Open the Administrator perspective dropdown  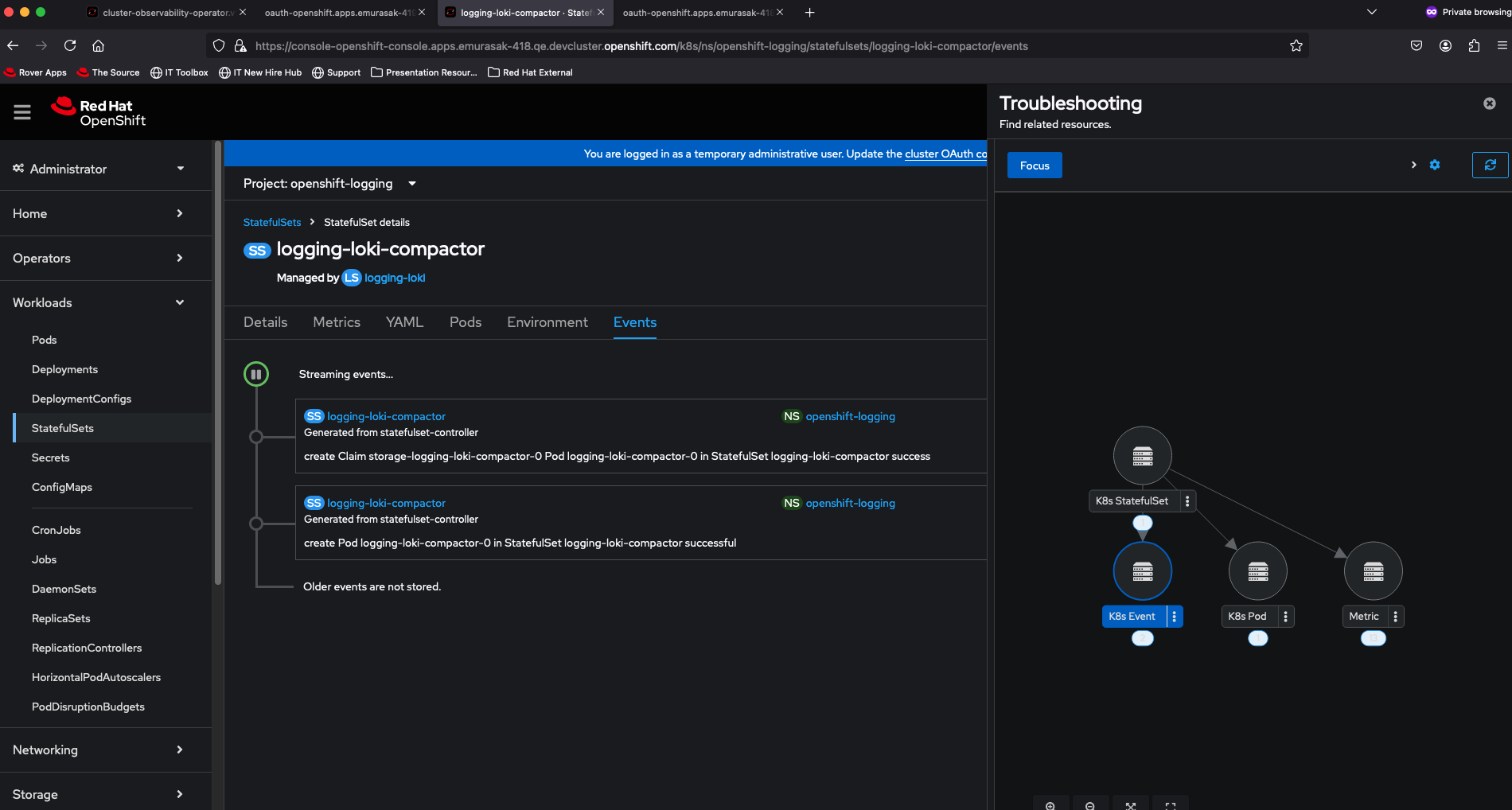coord(99,169)
